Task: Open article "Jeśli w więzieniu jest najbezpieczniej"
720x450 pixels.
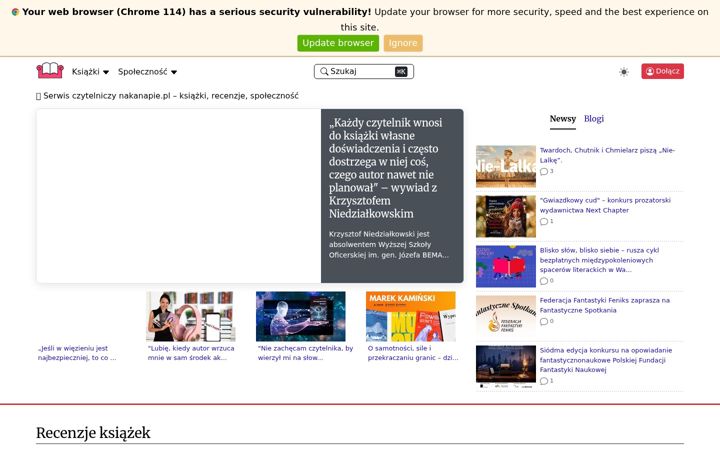Action: pyautogui.click(x=77, y=353)
